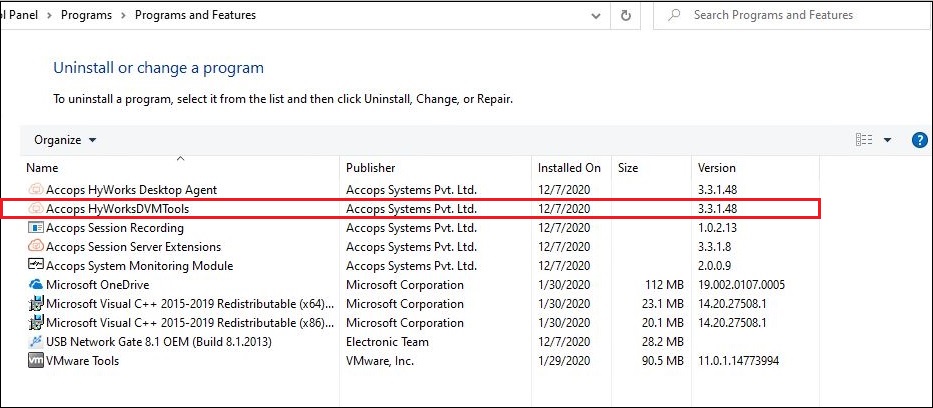The height and width of the screenshot is (408, 933).
Task: Click the Accops HyWorks Desktop Agent icon
Action: (x=36, y=190)
